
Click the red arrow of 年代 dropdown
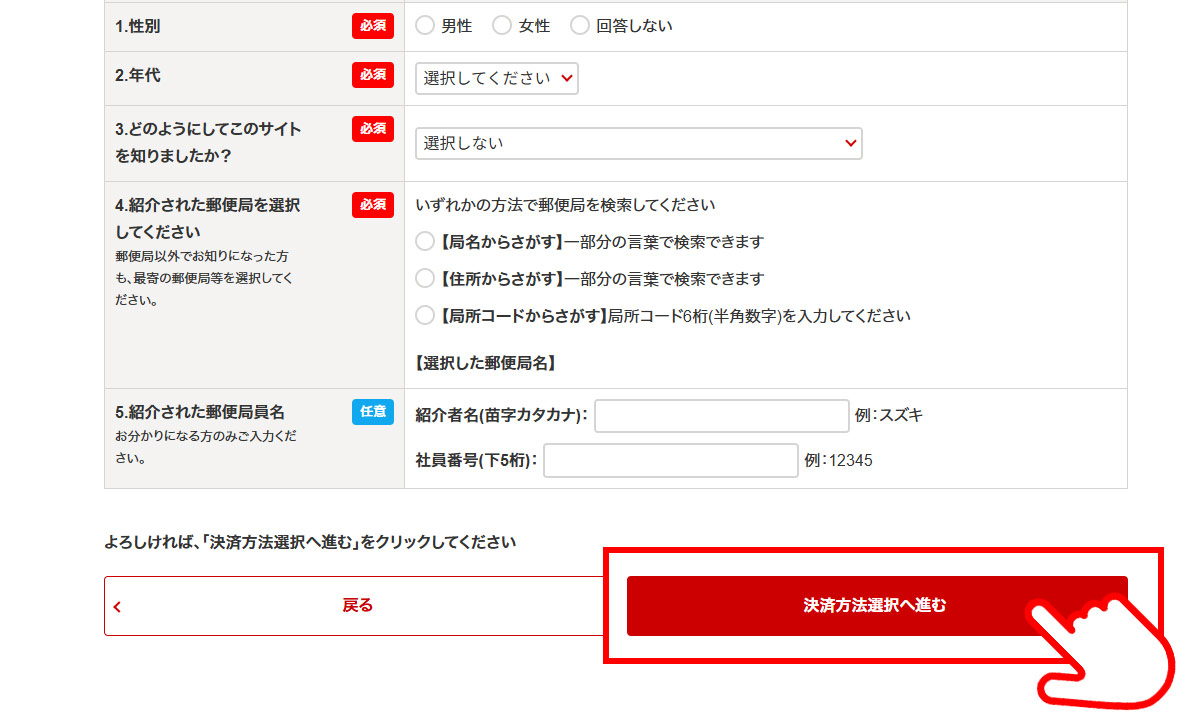tap(567, 78)
